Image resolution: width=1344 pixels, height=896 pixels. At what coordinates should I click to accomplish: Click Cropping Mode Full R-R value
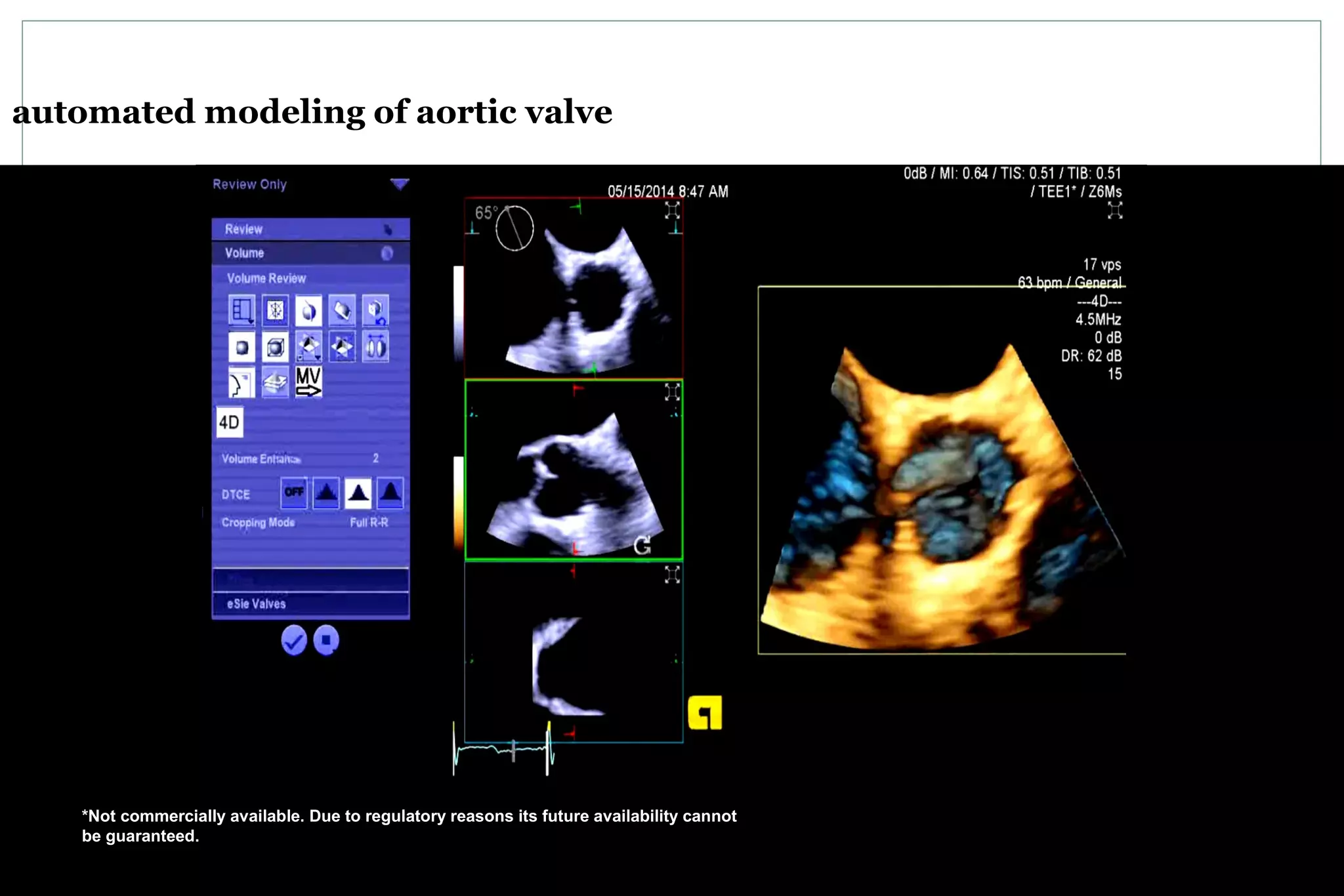tap(369, 523)
